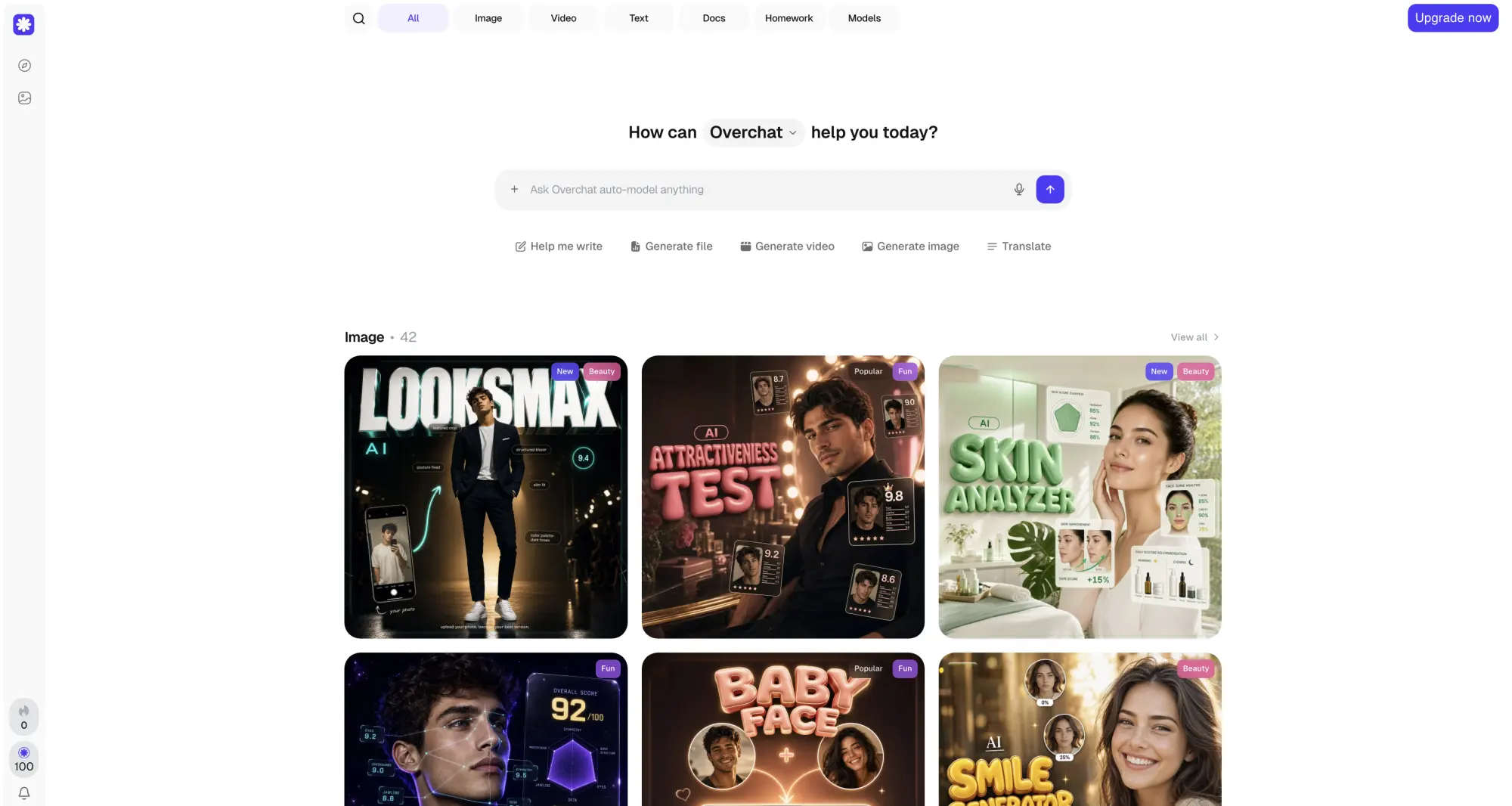Click the Upgrade now button

(1453, 18)
